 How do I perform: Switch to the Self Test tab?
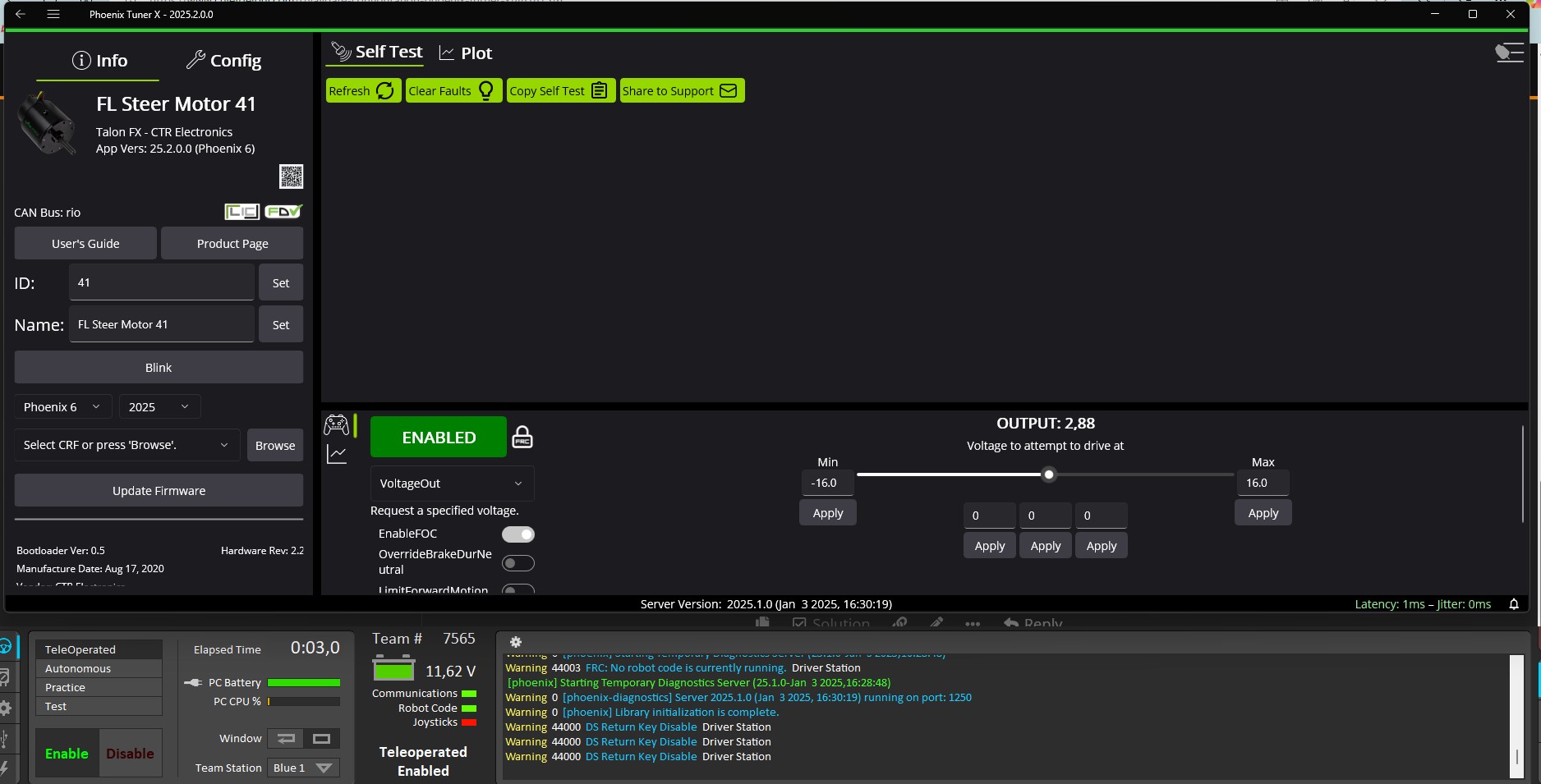click(x=376, y=53)
